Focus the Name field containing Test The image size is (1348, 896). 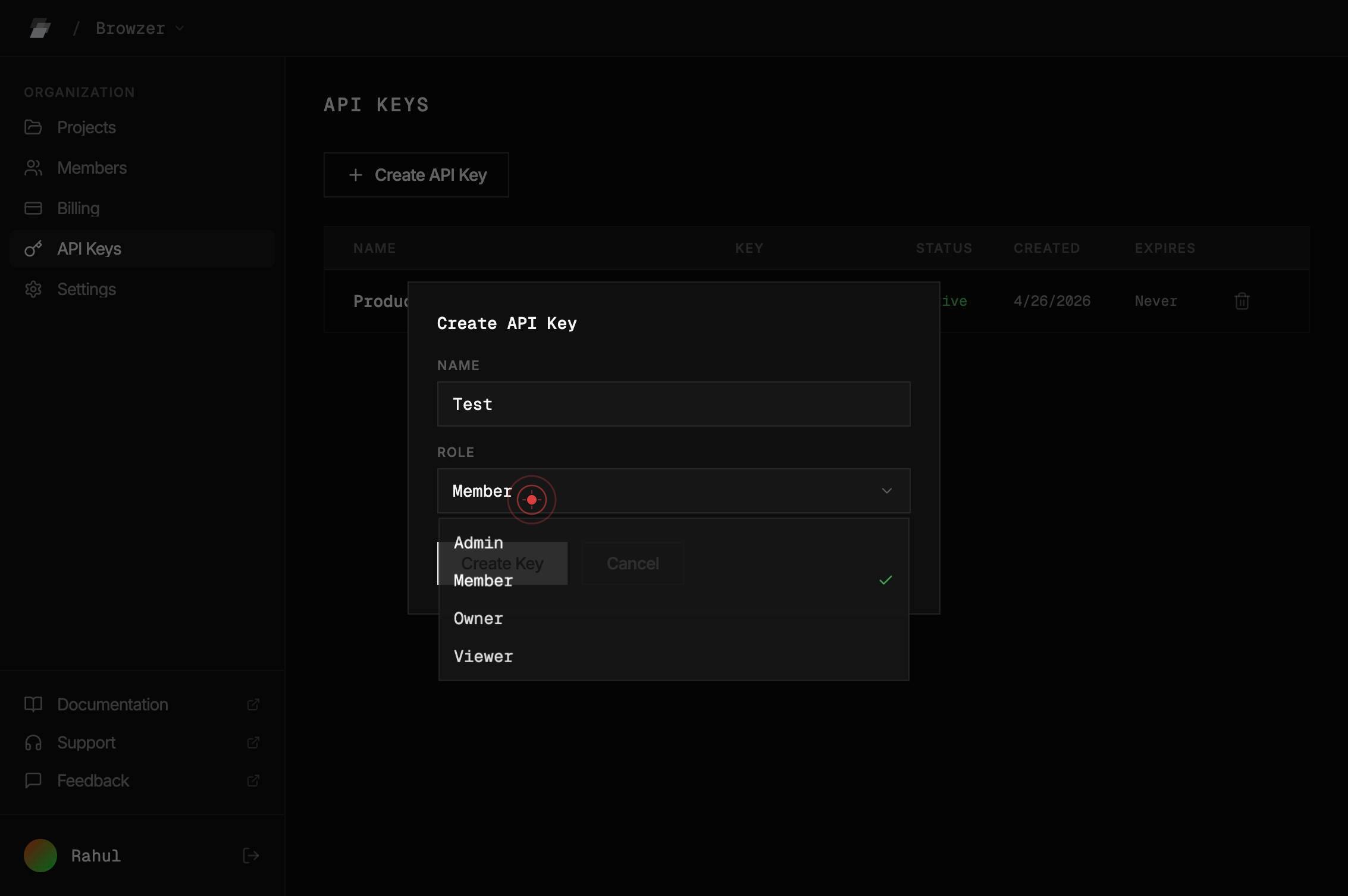[x=673, y=404]
